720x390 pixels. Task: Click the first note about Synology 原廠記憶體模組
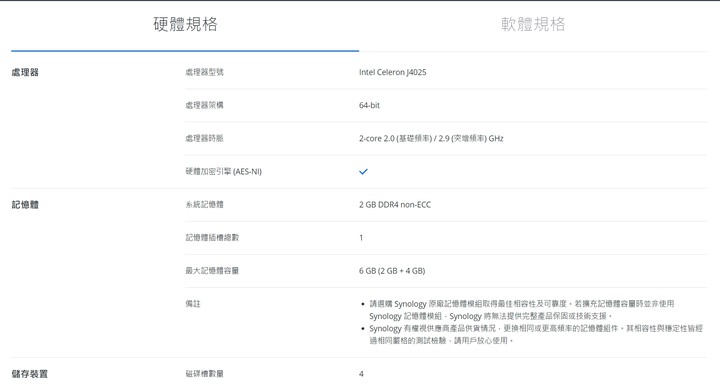522,310
